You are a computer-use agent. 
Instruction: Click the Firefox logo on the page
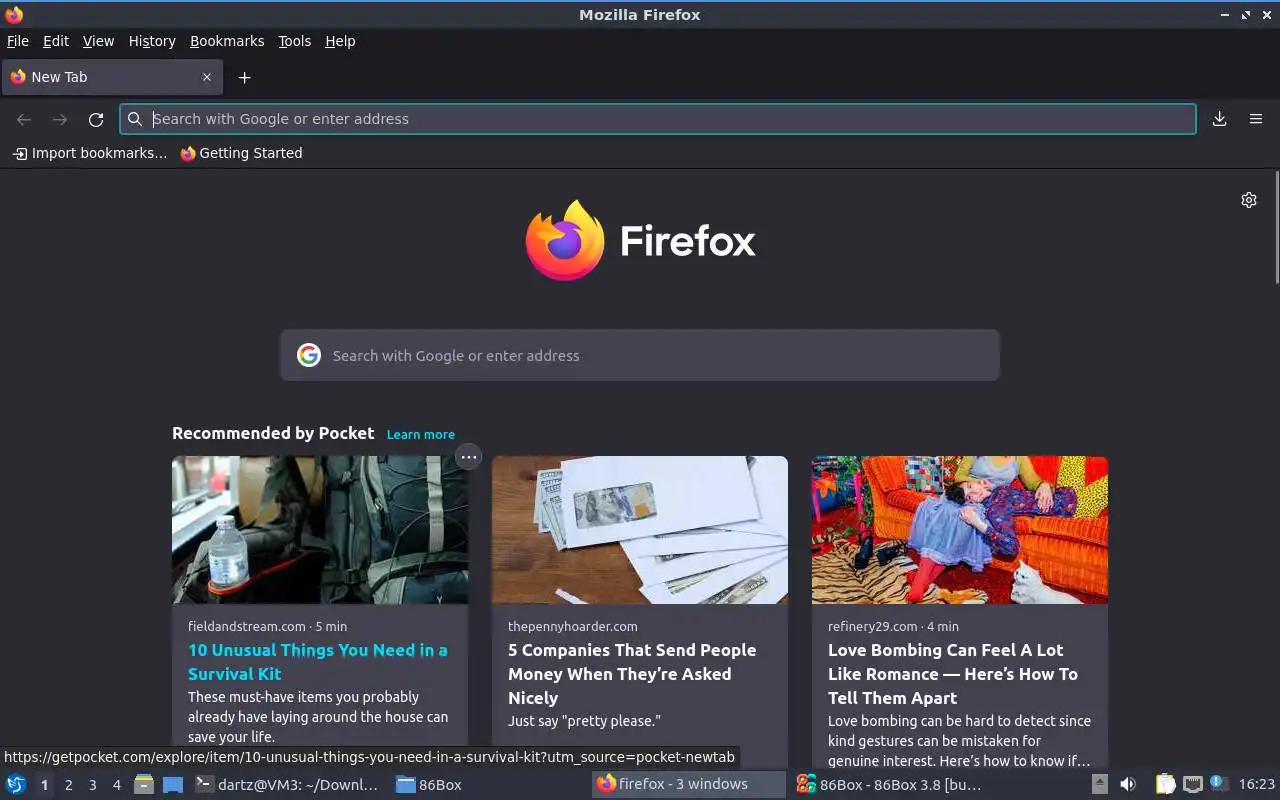click(x=640, y=241)
